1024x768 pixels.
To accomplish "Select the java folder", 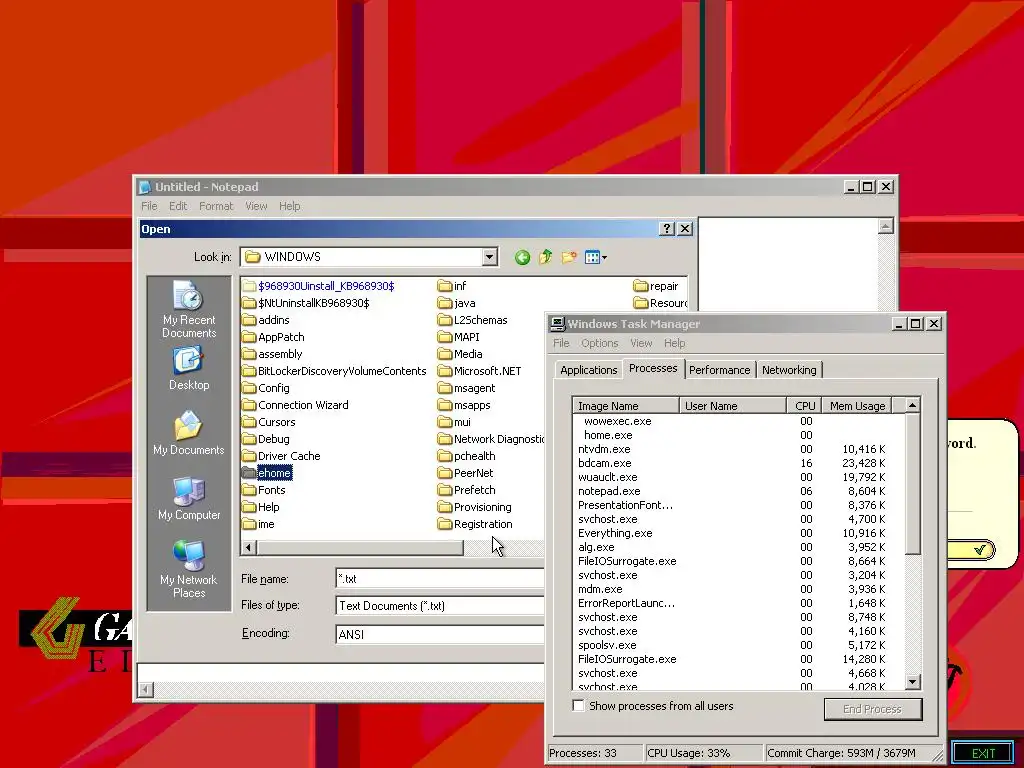I will coord(456,303).
